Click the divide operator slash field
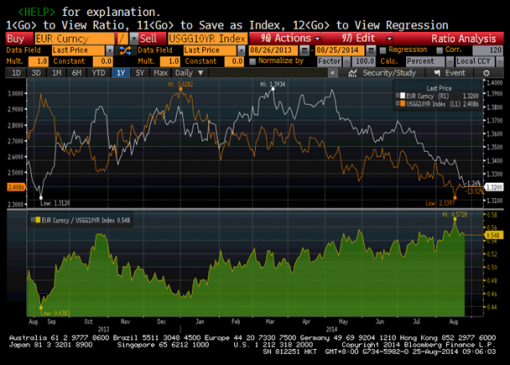510x365 pixels. [122, 39]
